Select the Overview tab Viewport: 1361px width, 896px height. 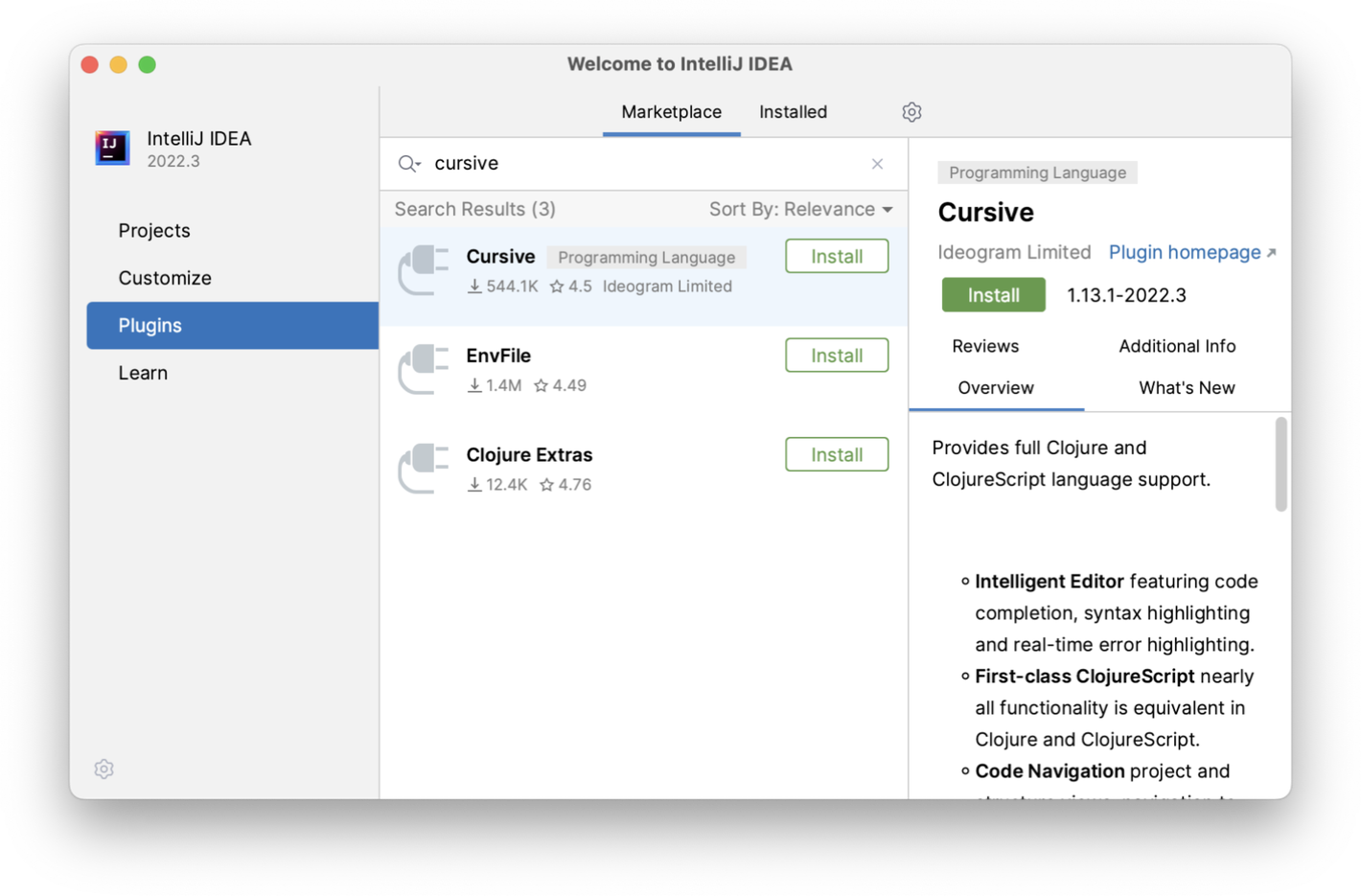click(996, 388)
